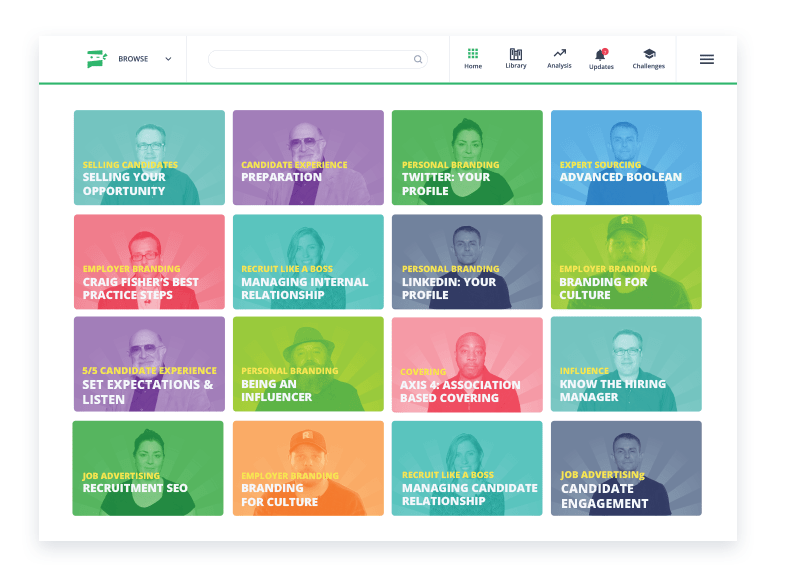Viewport: 787px width, 584px height.
Task: Open Being an Influencer card
Action: [x=308, y=364]
